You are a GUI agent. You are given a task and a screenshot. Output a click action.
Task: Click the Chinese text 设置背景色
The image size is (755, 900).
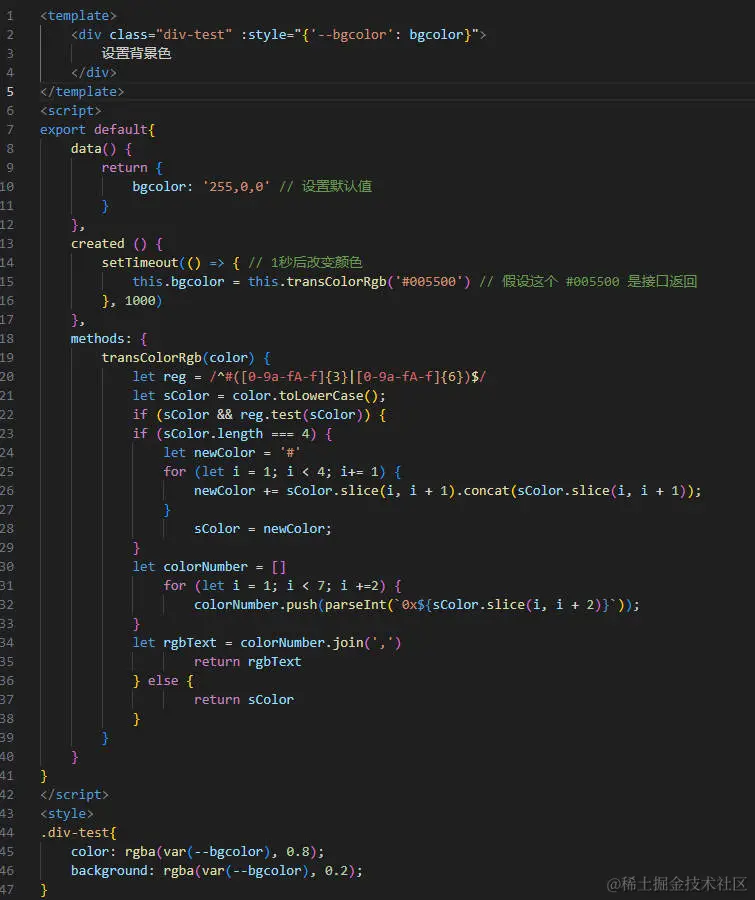click(136, 53)
